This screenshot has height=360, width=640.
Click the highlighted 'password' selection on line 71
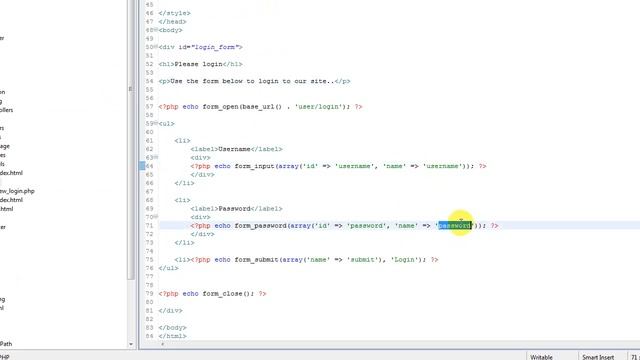click(455, 225)
